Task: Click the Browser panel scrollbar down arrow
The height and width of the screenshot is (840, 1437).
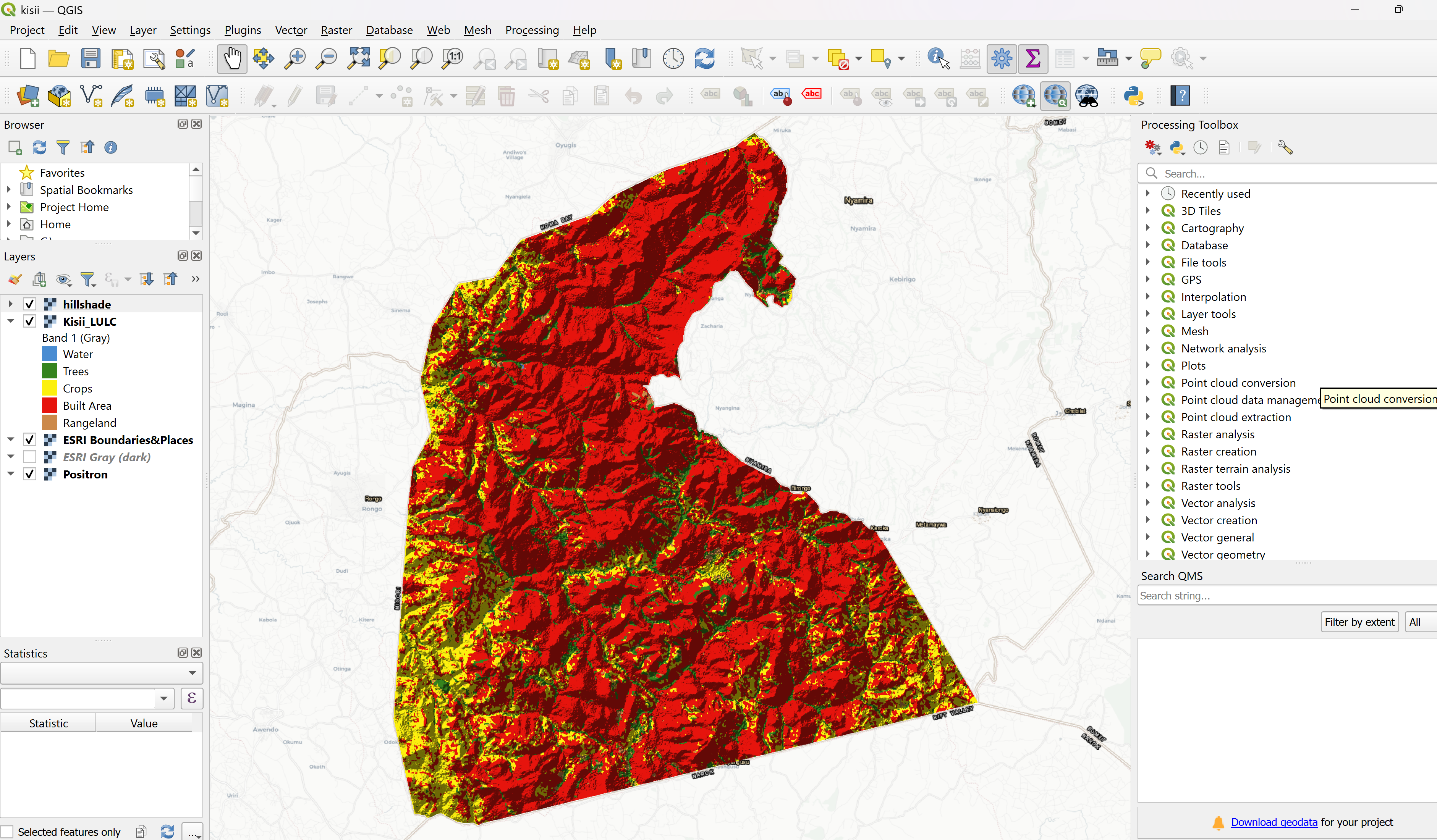Action: coord(196,233)
